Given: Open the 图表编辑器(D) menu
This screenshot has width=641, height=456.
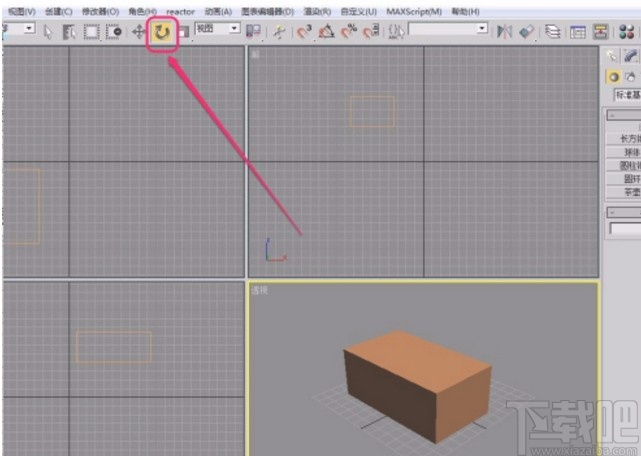Looking at the screenshot, I should (x=268, y=12).
